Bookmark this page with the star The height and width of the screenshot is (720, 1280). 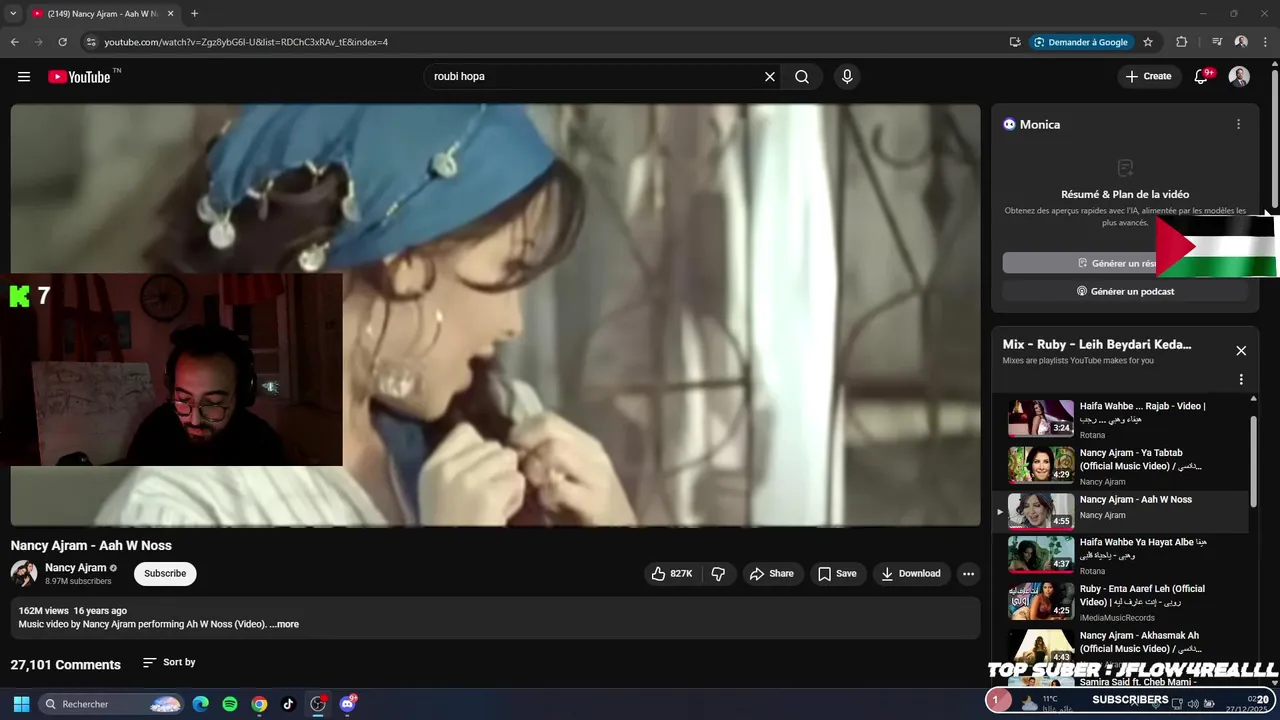click(1148, 42)
